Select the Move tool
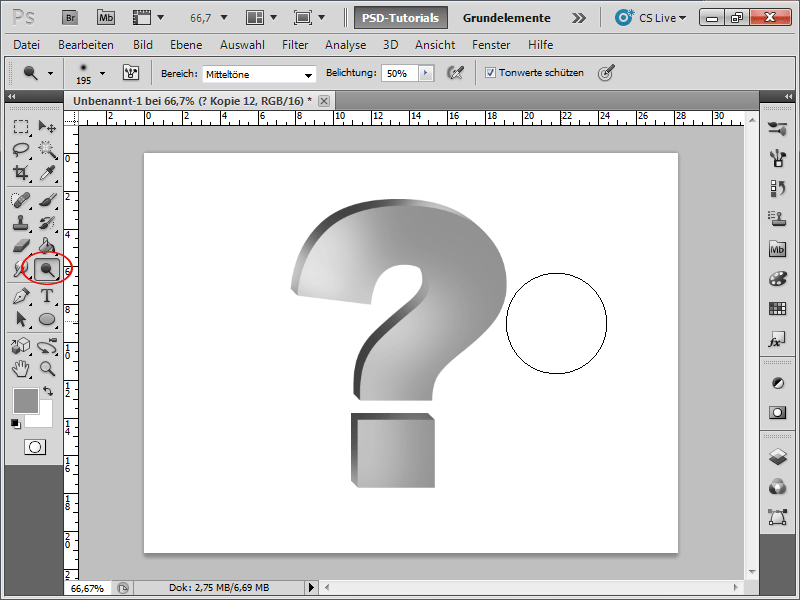 pos(47,127)
